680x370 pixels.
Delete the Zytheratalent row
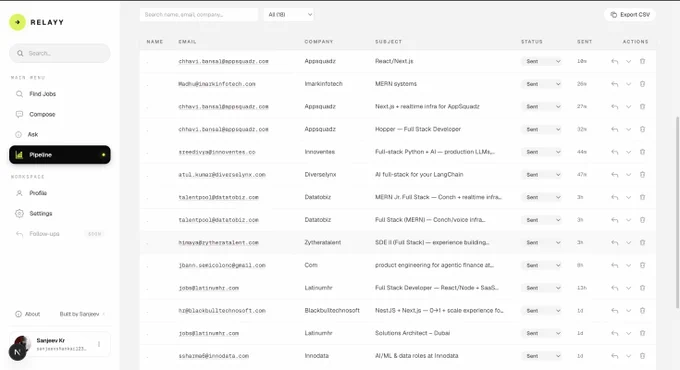coord(642,242)
